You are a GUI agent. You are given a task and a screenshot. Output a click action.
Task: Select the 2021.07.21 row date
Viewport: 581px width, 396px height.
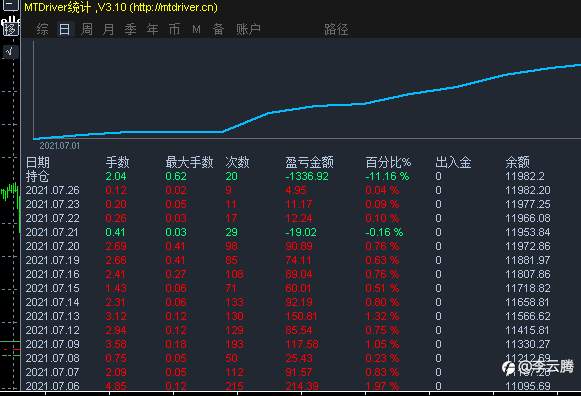(x=52, y=232)
